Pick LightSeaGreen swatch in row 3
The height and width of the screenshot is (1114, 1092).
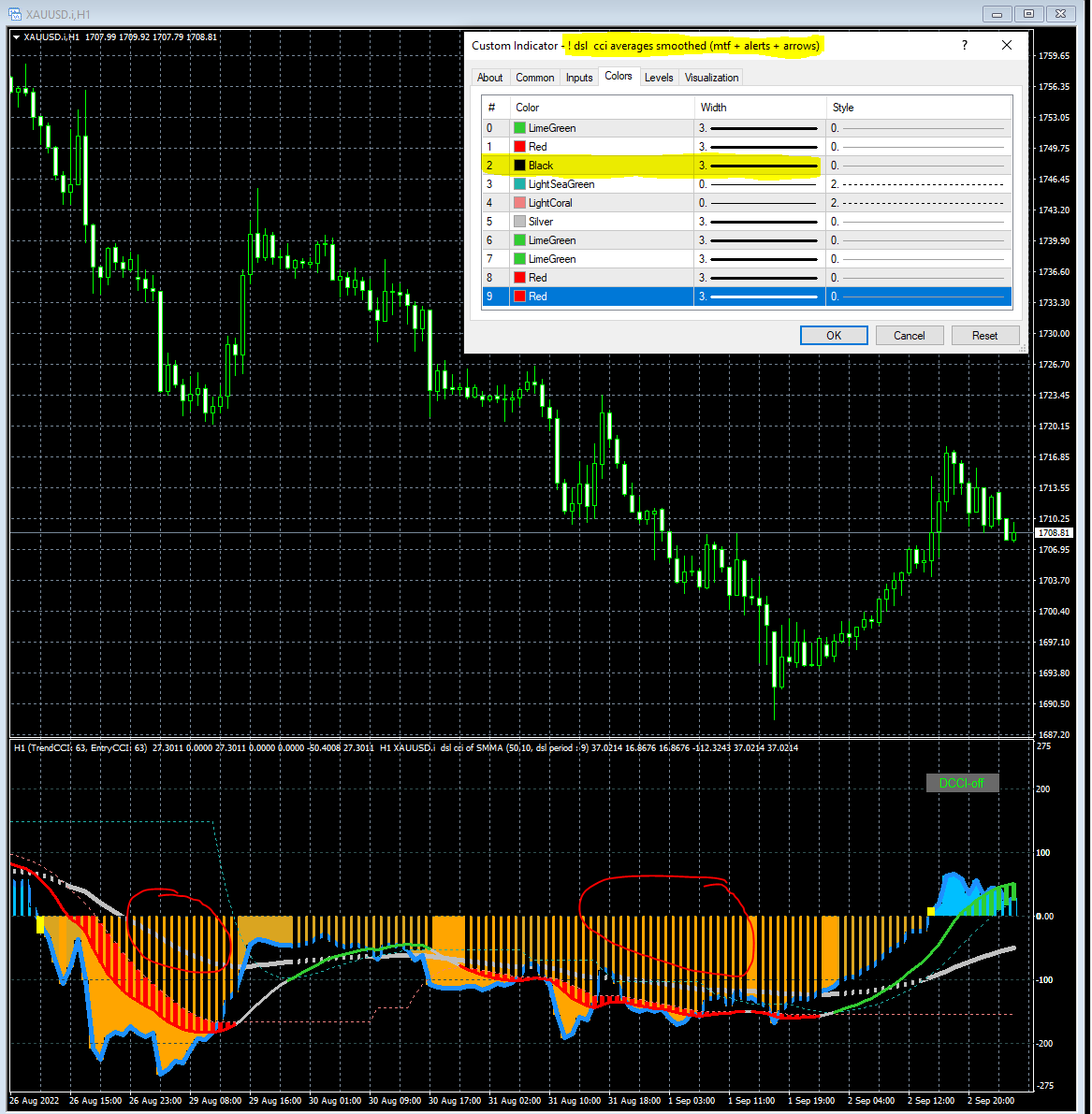519,184
